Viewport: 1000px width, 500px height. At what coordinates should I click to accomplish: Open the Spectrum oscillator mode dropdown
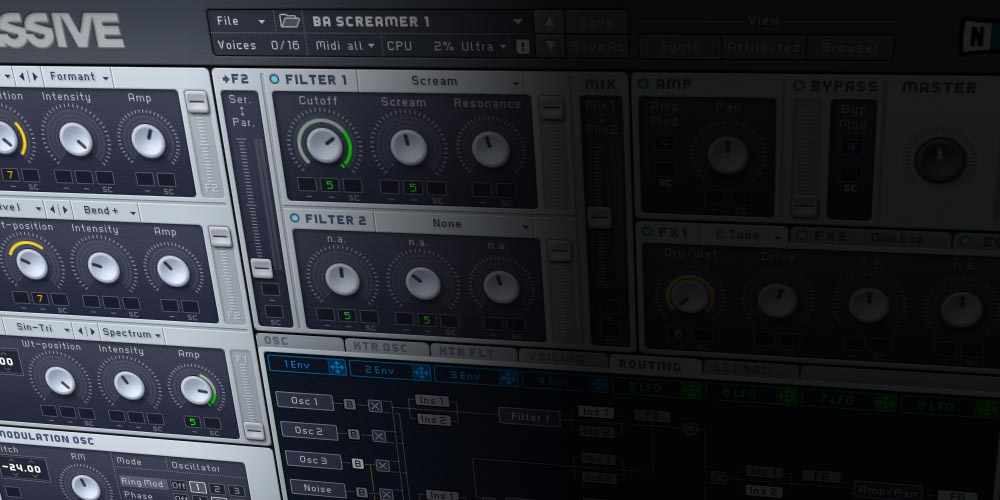[x=132, y=334]
